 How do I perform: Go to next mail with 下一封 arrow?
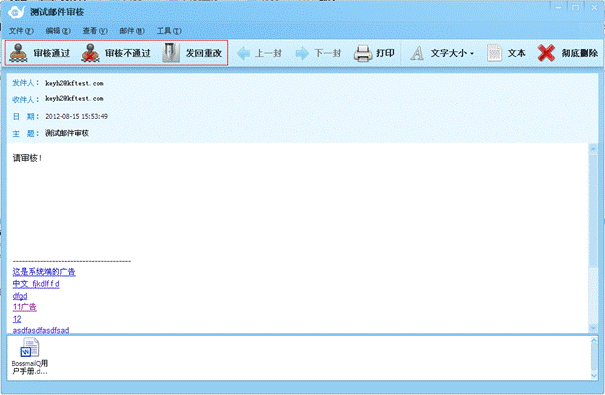[302, 53]
